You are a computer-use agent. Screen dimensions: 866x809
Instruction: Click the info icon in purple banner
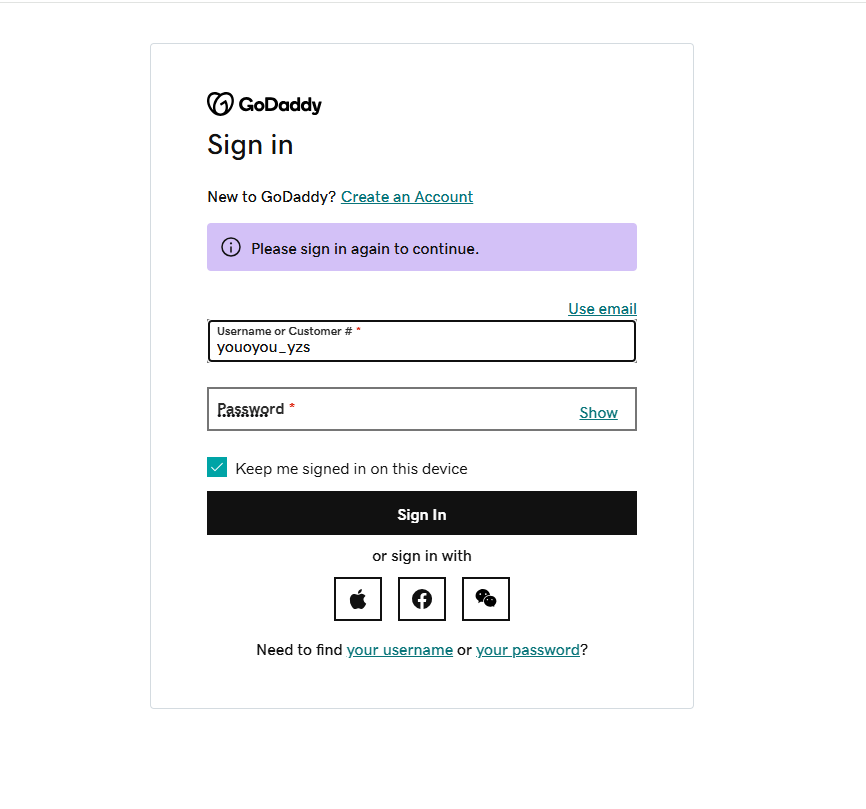(x=231, y=247)
